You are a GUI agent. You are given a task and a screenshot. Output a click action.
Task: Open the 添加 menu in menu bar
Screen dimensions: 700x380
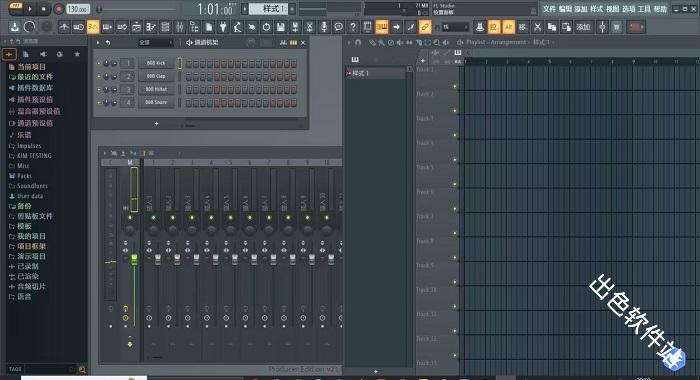[581, 9]
